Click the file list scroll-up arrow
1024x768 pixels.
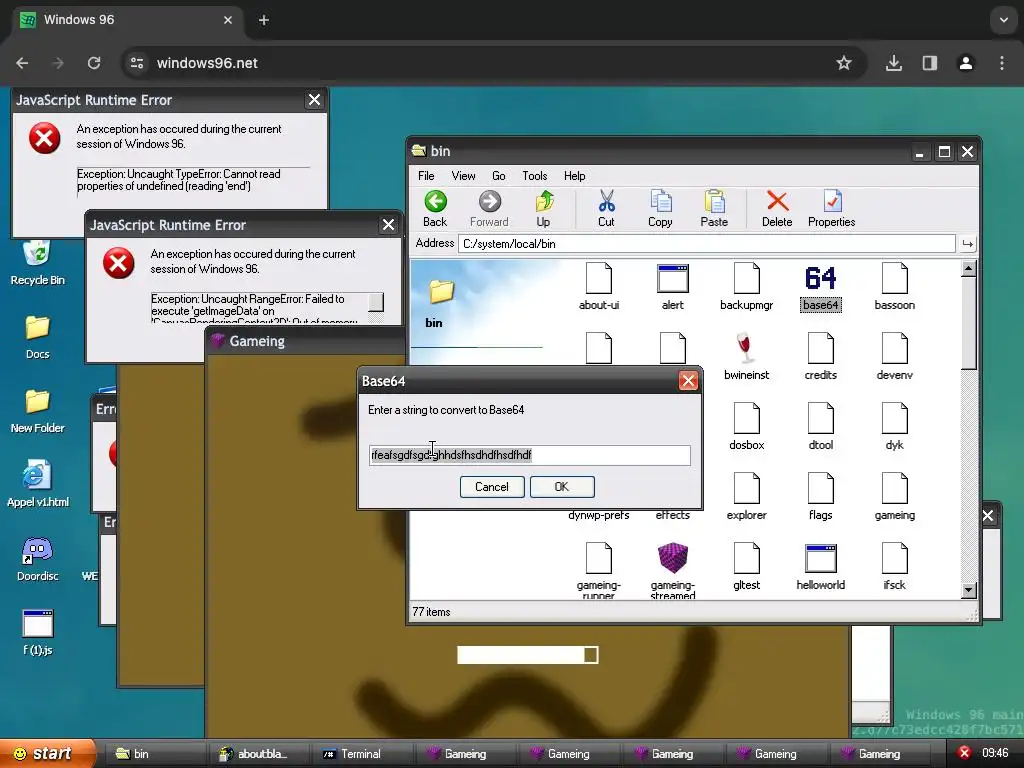[x=968, y=268]
